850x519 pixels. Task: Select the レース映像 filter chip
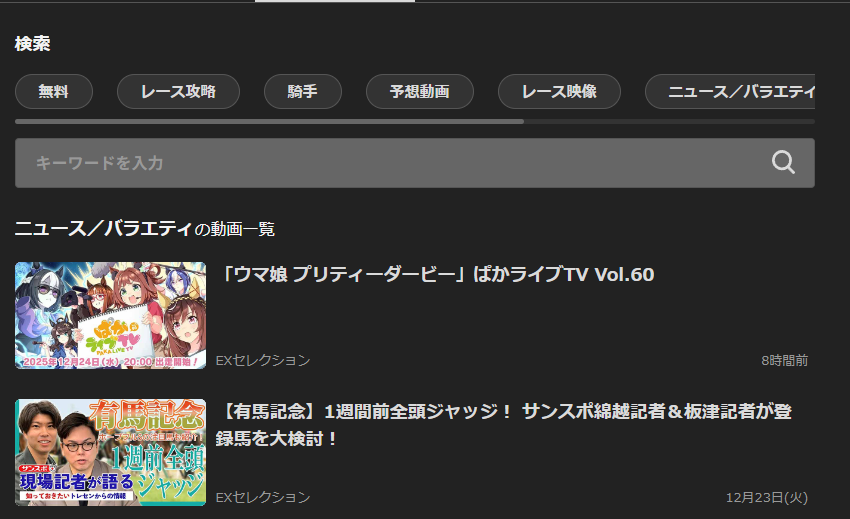tap(559, 92)
